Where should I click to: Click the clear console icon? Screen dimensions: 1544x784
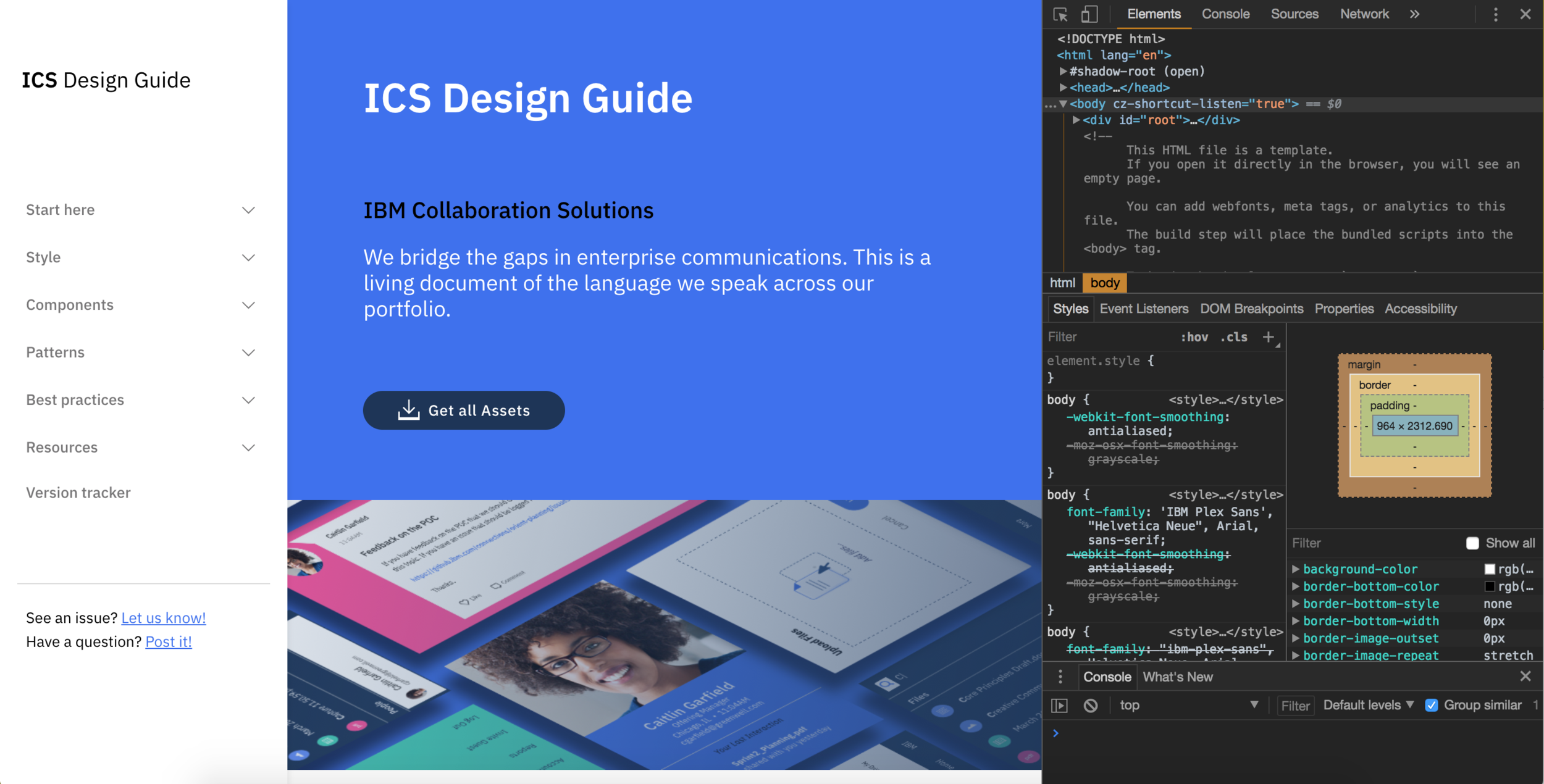[x=1091, y=706]
